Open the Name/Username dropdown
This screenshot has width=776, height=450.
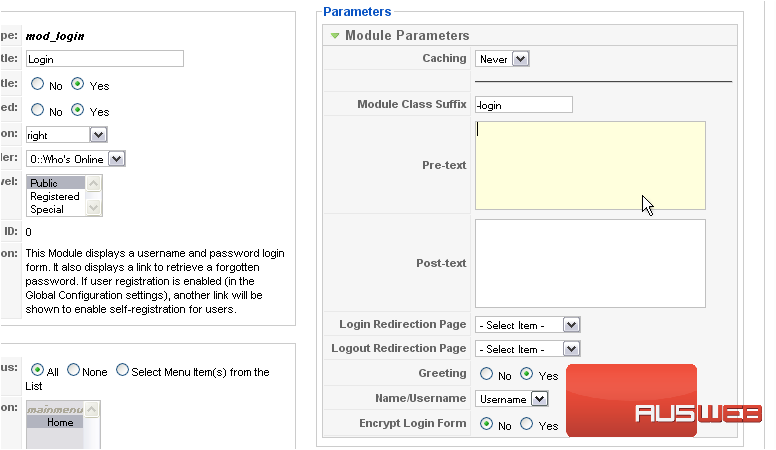512,399
